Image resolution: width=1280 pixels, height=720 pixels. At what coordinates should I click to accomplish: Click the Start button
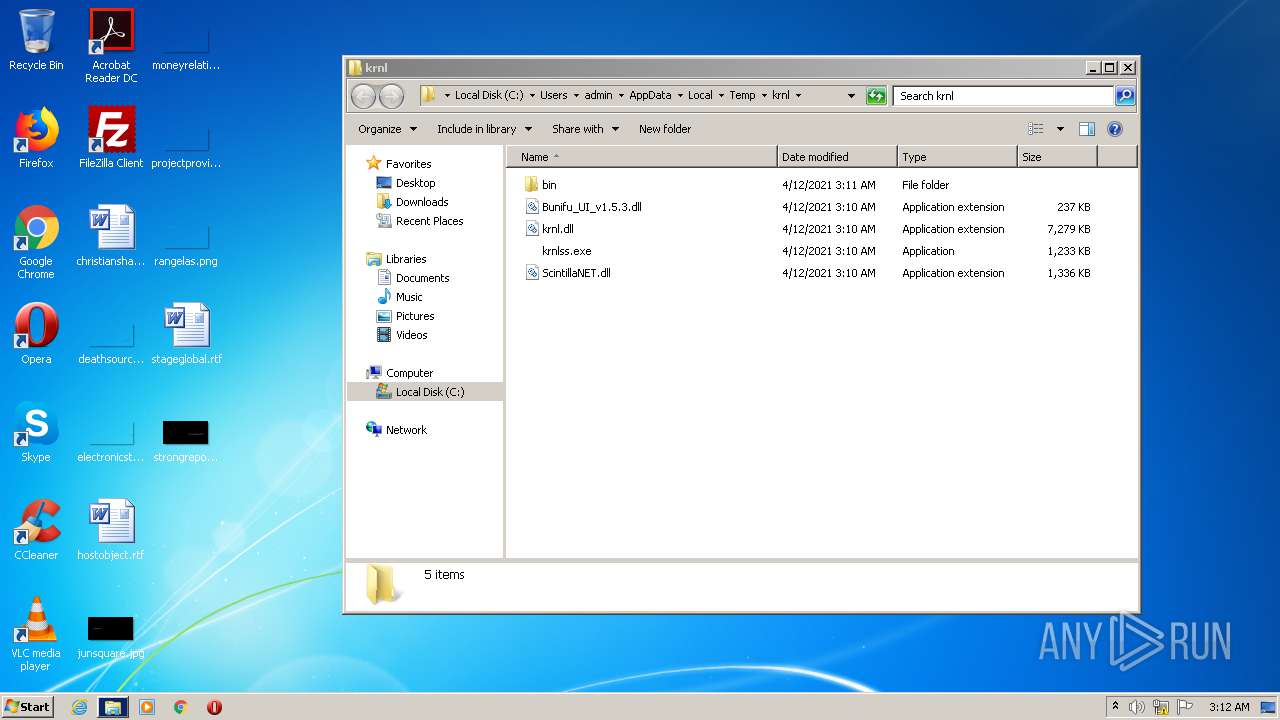click(x=28, y=707)
